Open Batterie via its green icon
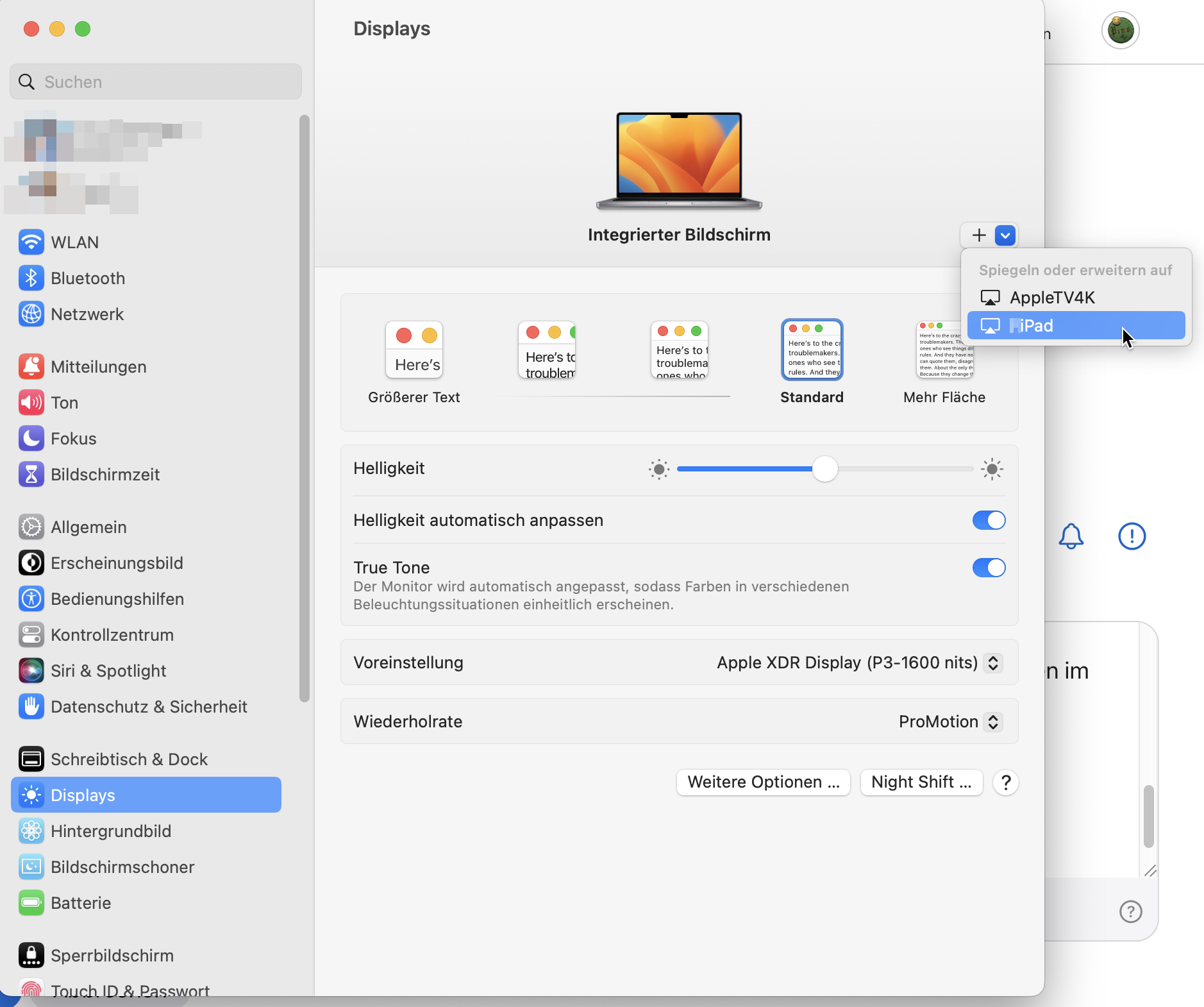This screenshot has height=1007, width=1204. [x=31, y=903]
